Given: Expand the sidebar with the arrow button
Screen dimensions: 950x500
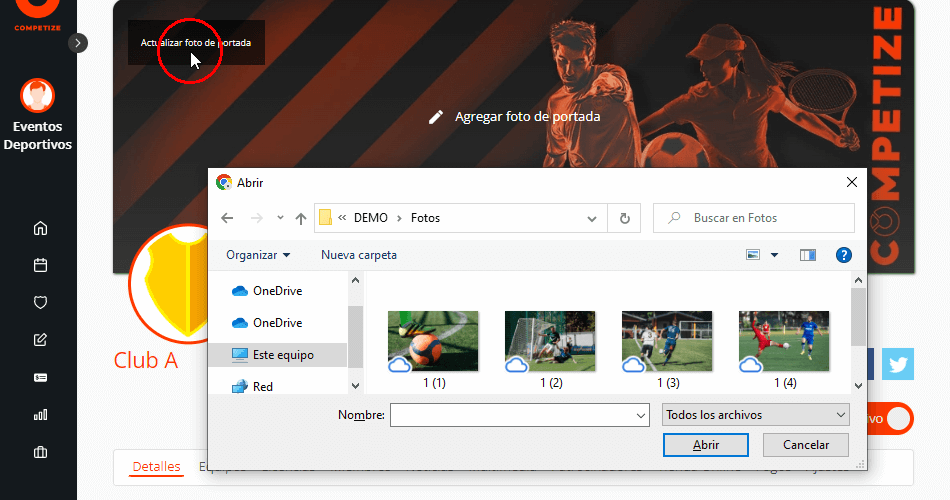Looking at the screenshot, I should point(79,42).
